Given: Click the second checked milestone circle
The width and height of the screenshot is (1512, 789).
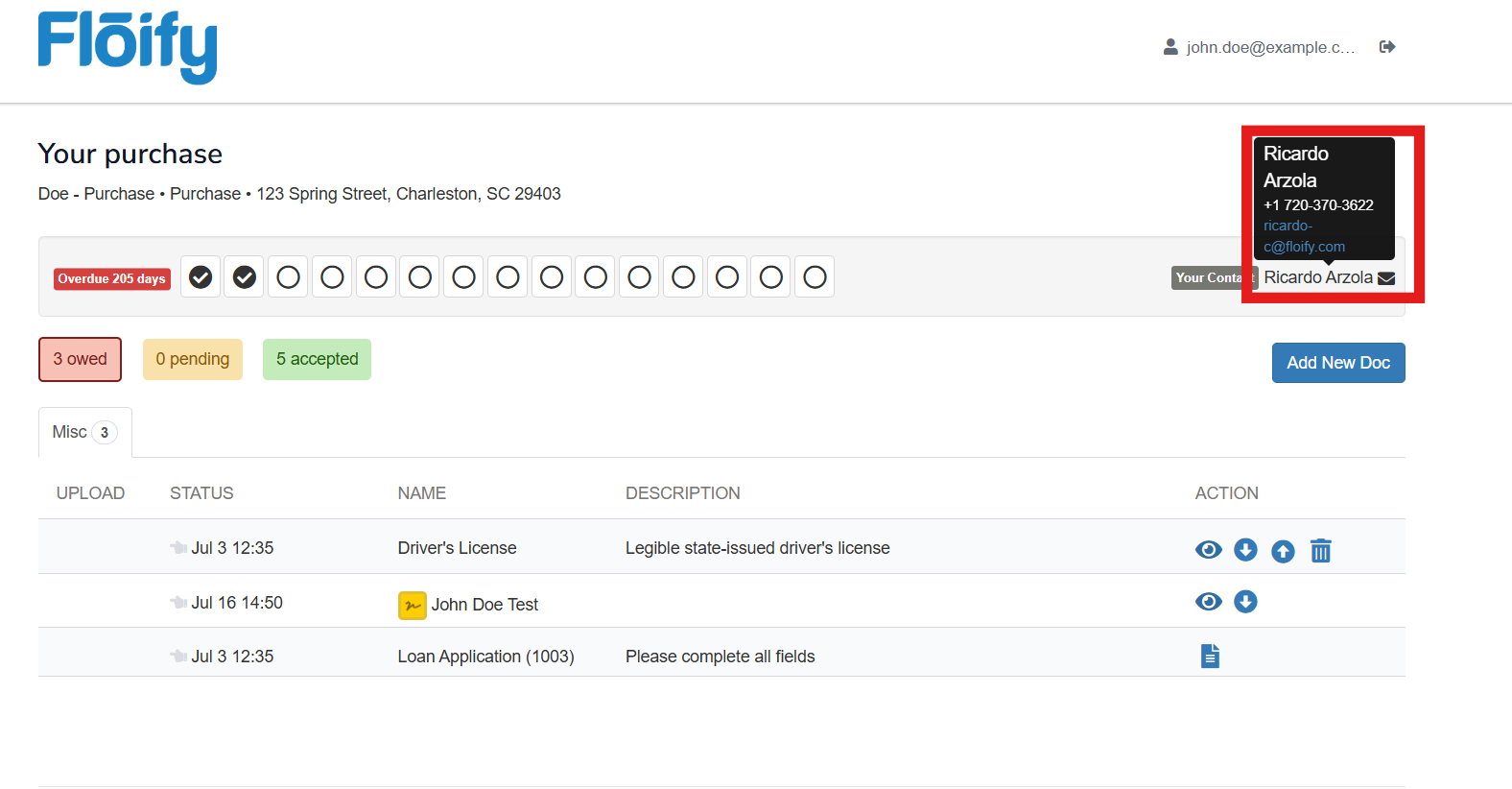Looking at the screenshot, I should (245, 277).
